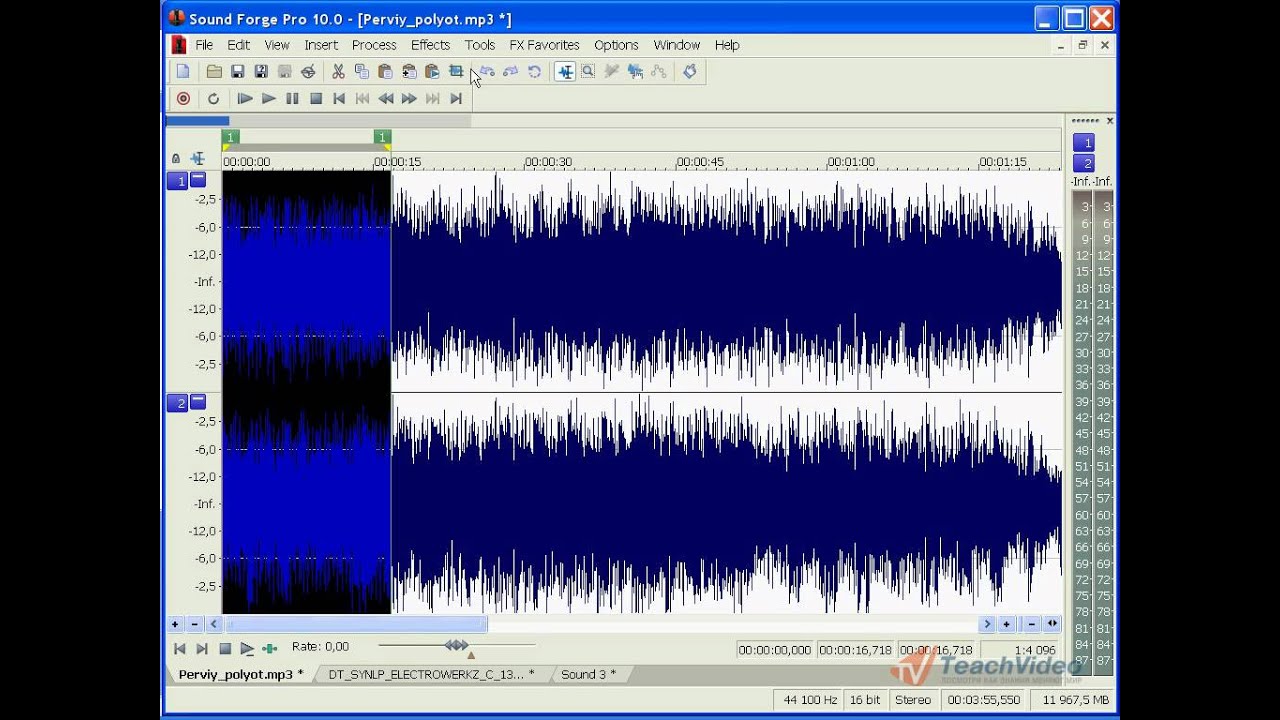Click the Play Clipboard icon
Viewport: 1280px width, 720px height.
[432, 71]
